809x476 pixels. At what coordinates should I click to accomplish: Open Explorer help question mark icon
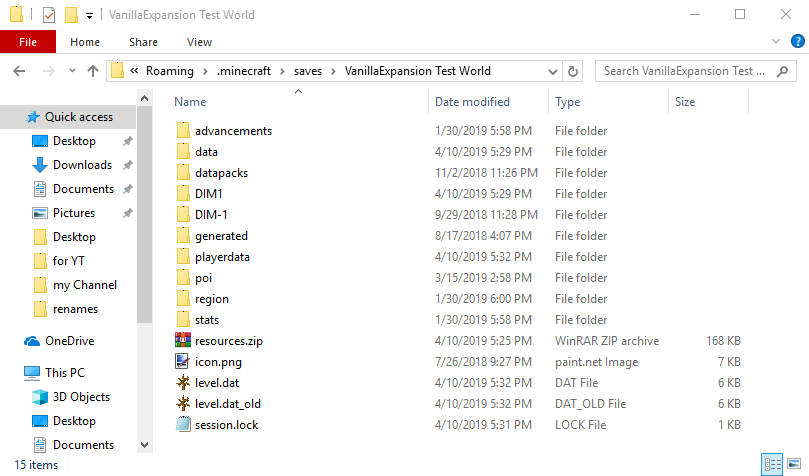pyautogui.click(x=798, y=41)
